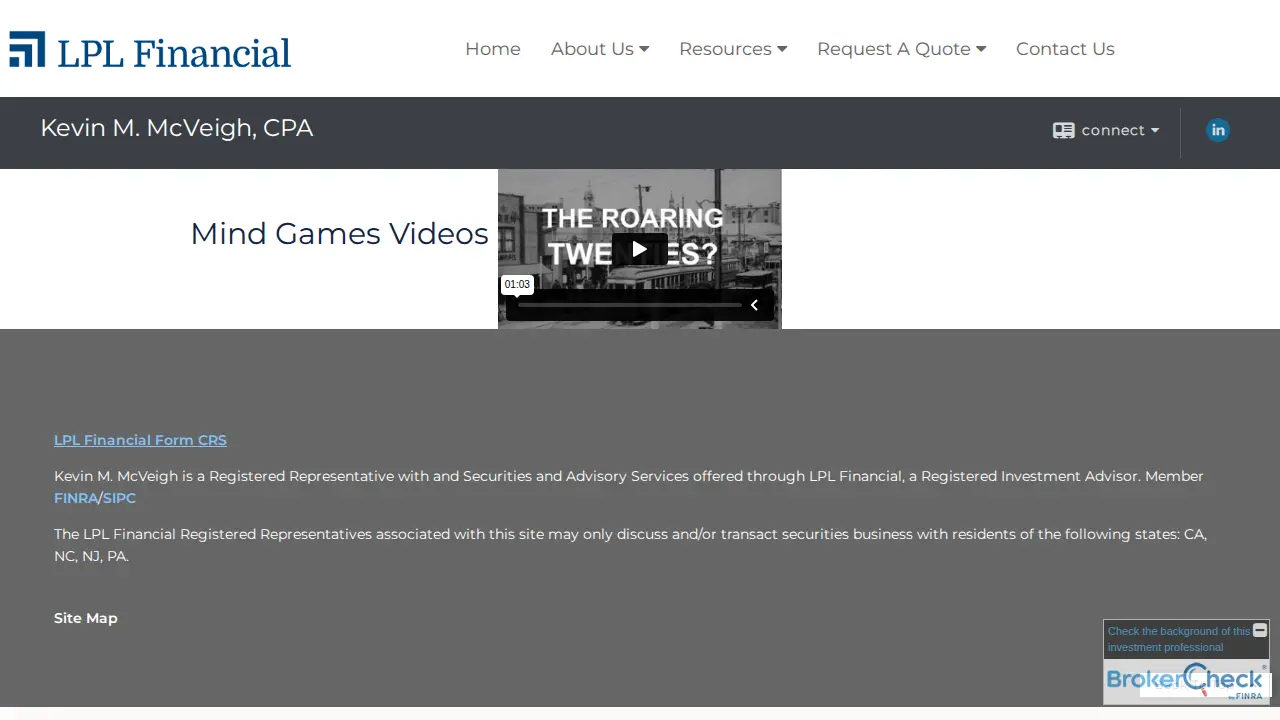Open the connect dropdown
1280x720 pixels.
coord(1106,130)
